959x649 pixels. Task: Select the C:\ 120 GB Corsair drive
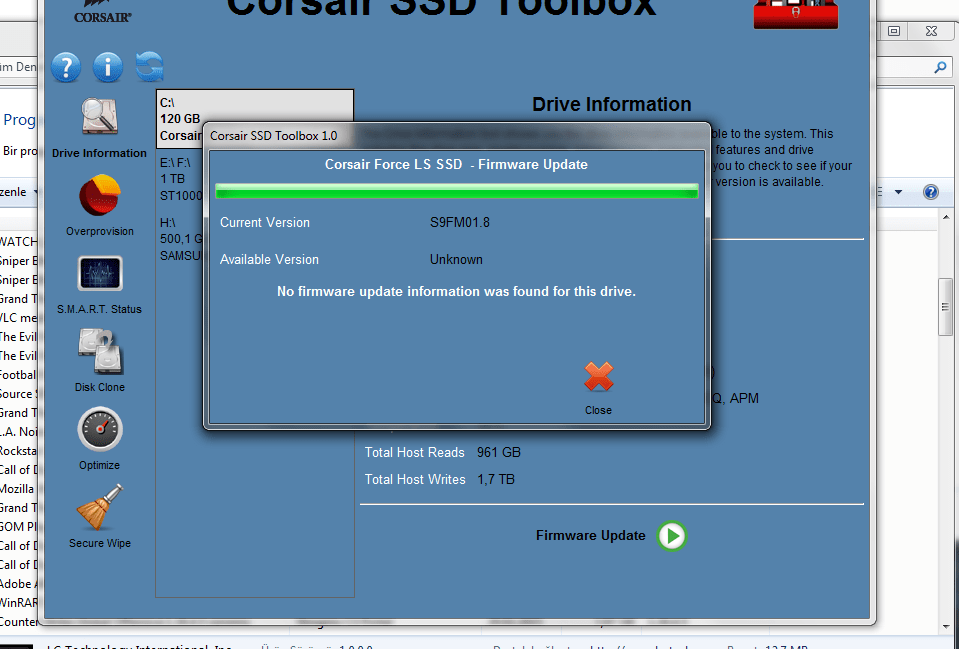(254, 119)
